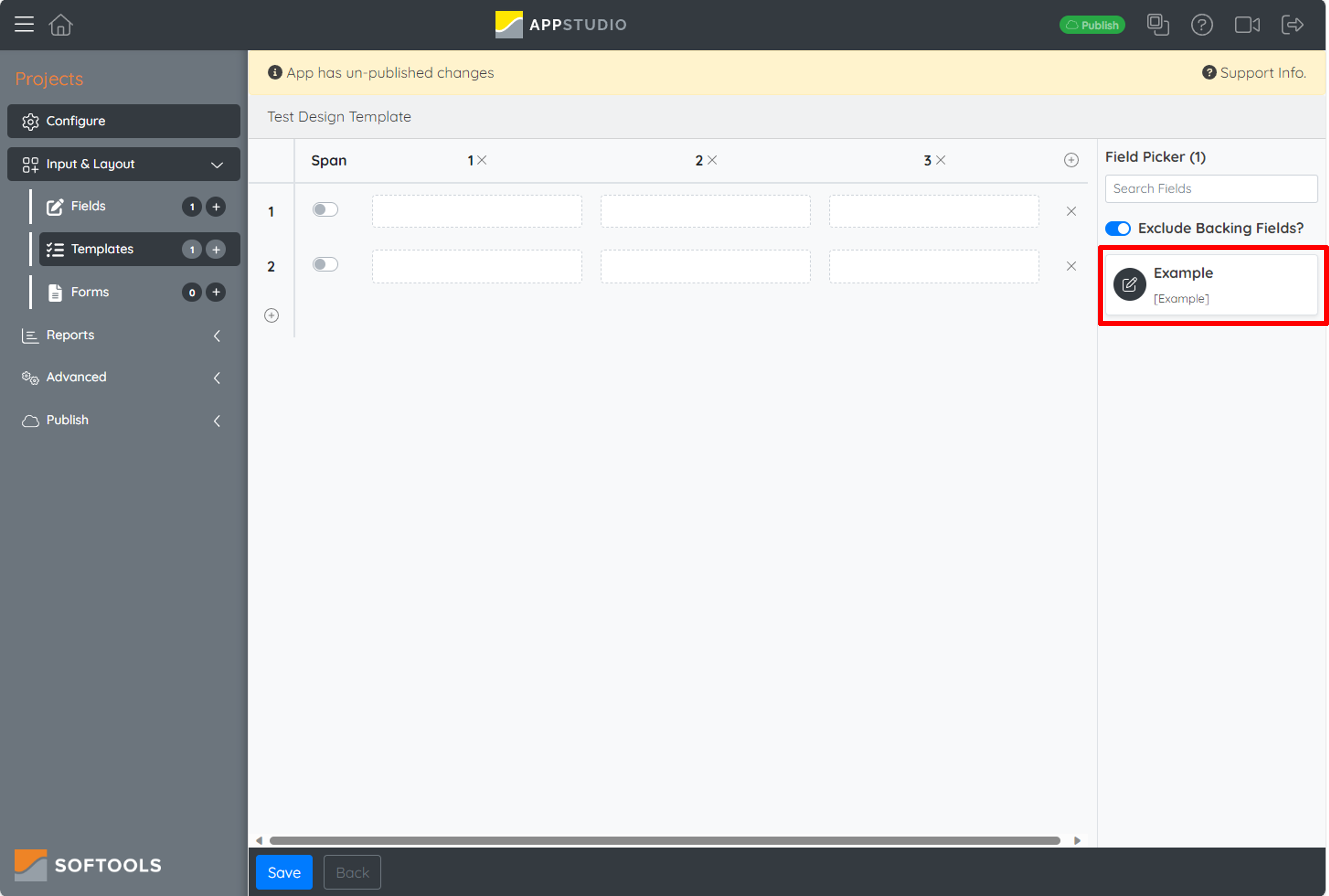Screen dimensions: 1329x896
Task: Focus the Search Fields input
Action: [x=1211, y=189]
